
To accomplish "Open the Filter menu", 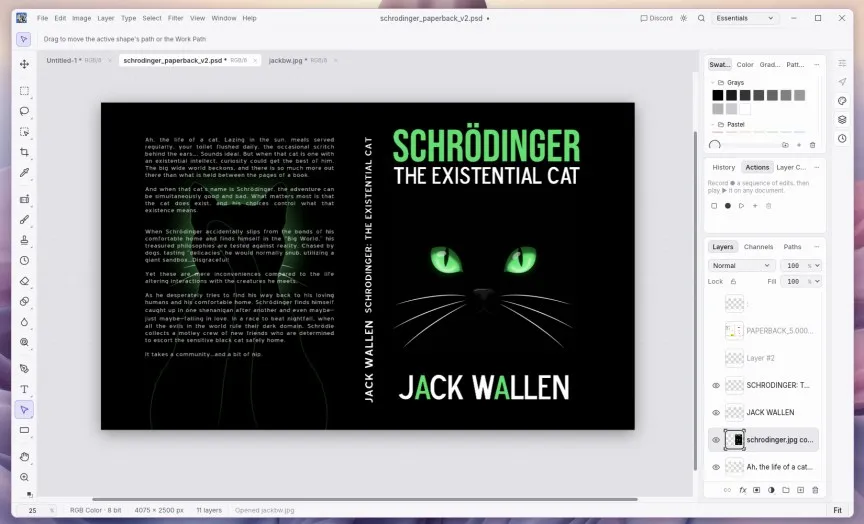I will [175, 18].
